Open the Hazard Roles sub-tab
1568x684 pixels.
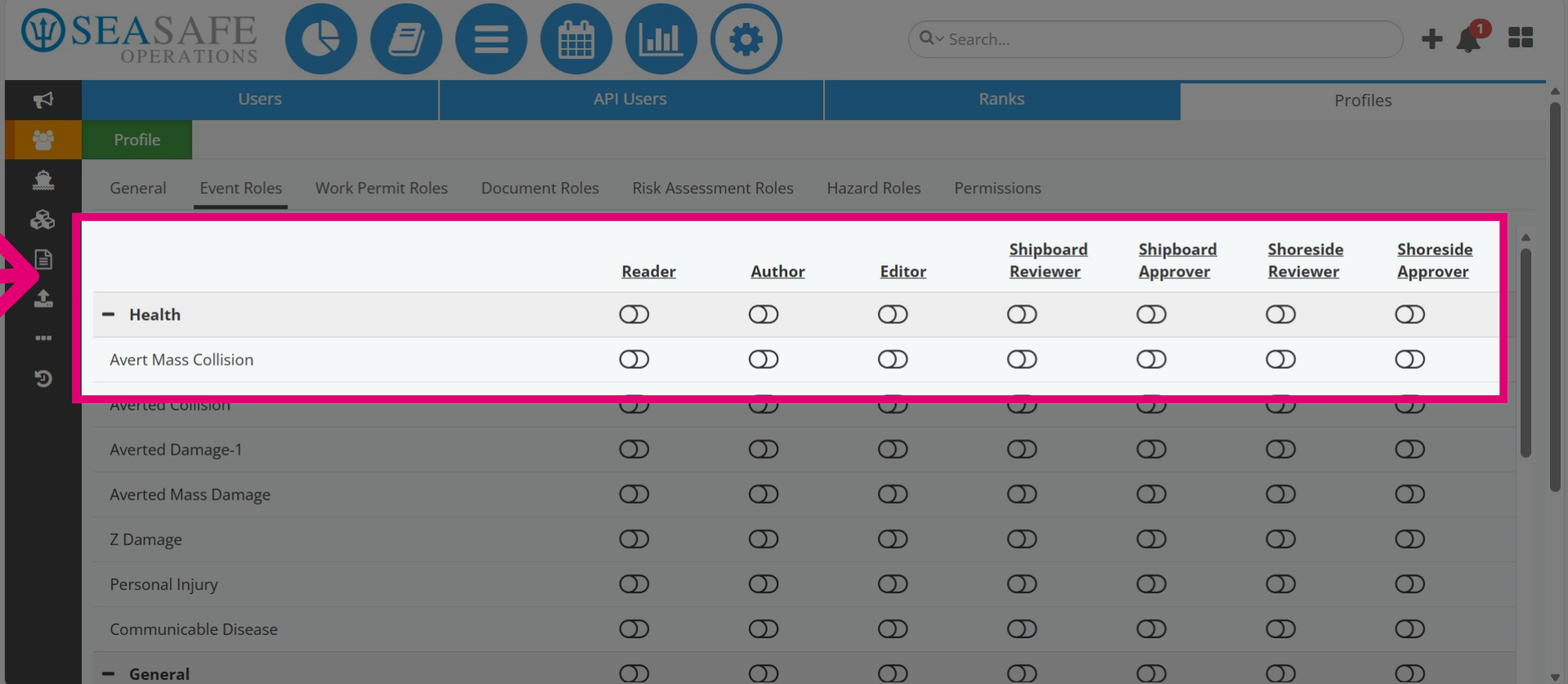(x=874, y=188)
